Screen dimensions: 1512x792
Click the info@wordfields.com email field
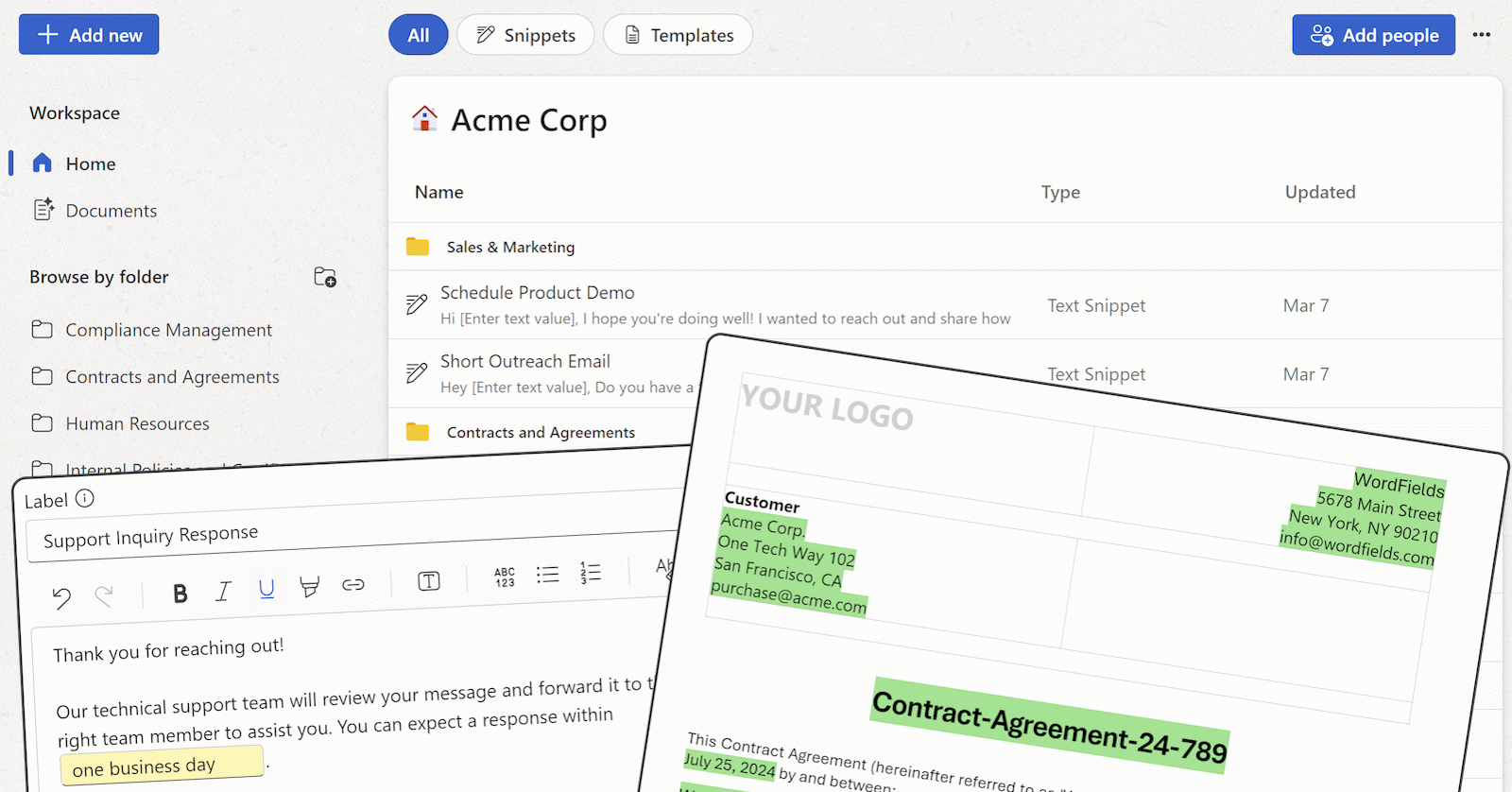1357,548
